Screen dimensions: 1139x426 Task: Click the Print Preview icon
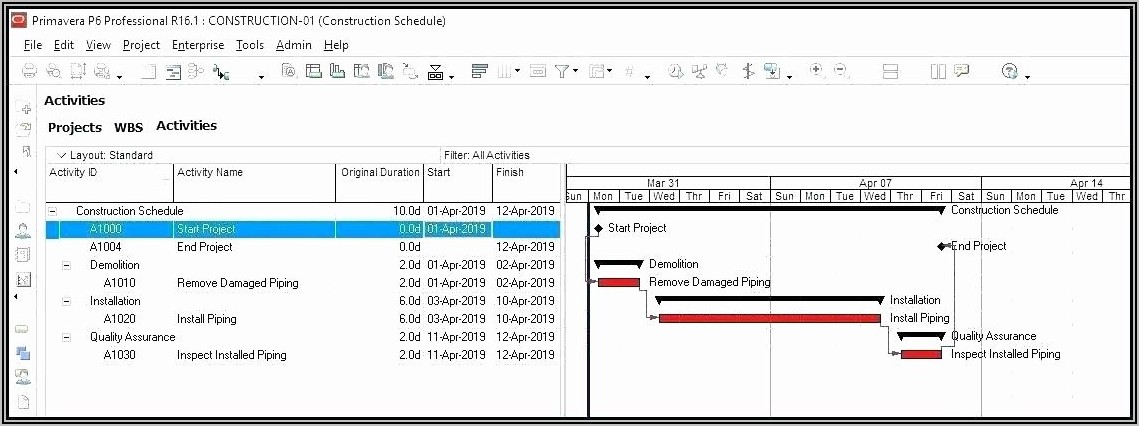pos(54,71)
